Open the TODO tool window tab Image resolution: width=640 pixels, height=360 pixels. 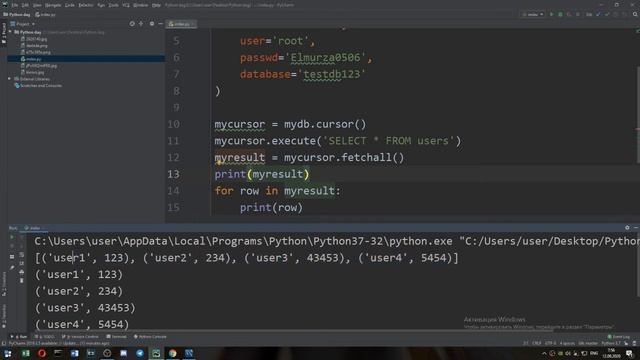[44, 337]
